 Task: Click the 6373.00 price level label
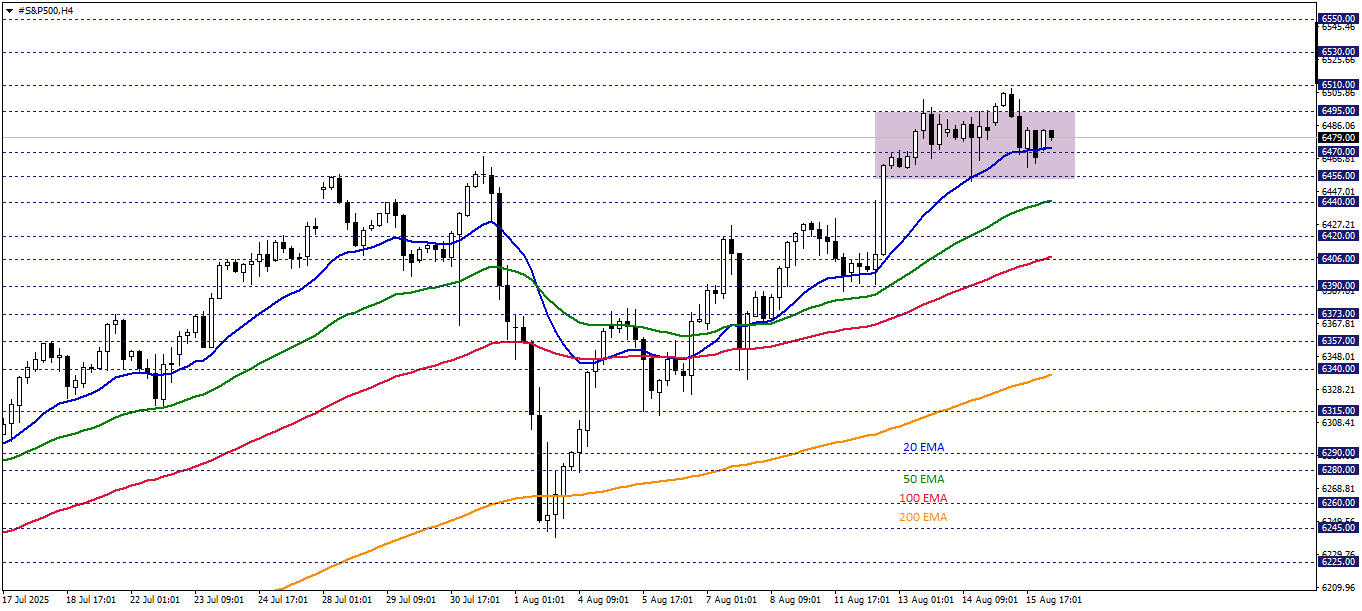tap(1338, 313)
